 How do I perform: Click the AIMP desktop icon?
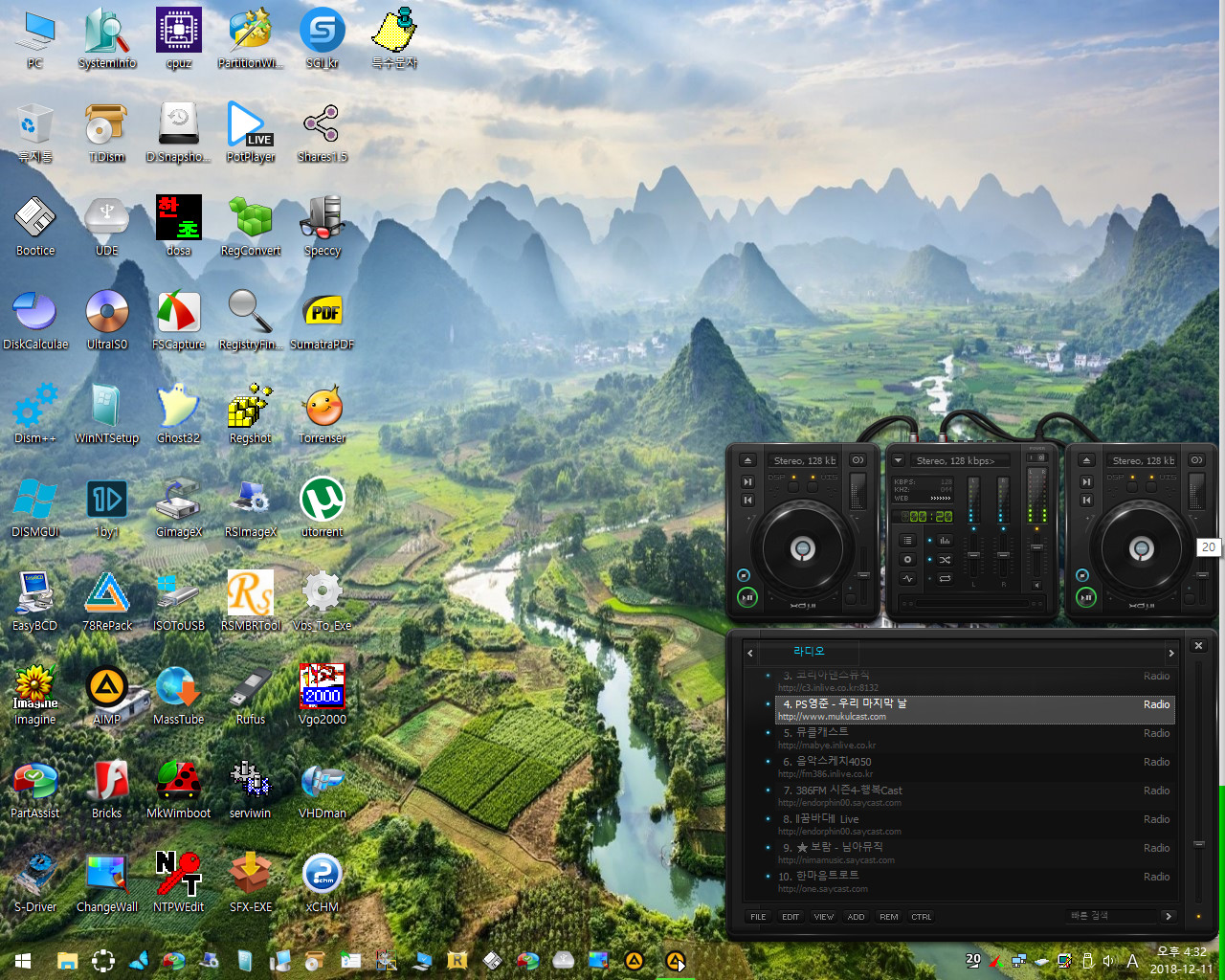(106, 696)
